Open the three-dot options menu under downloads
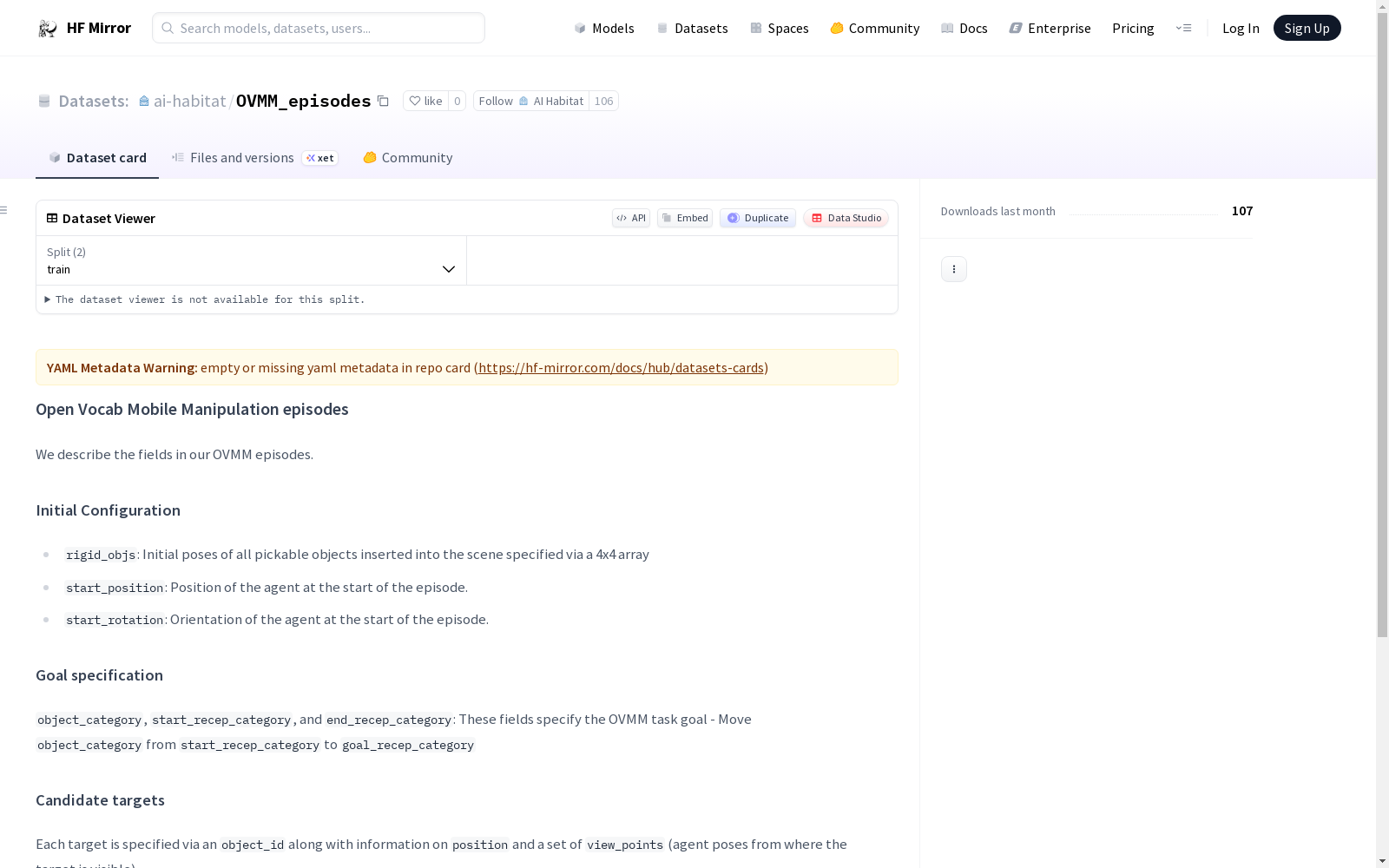Image resolution: width=1389 pixels, height=868 pixels. [x=954, y=269]
